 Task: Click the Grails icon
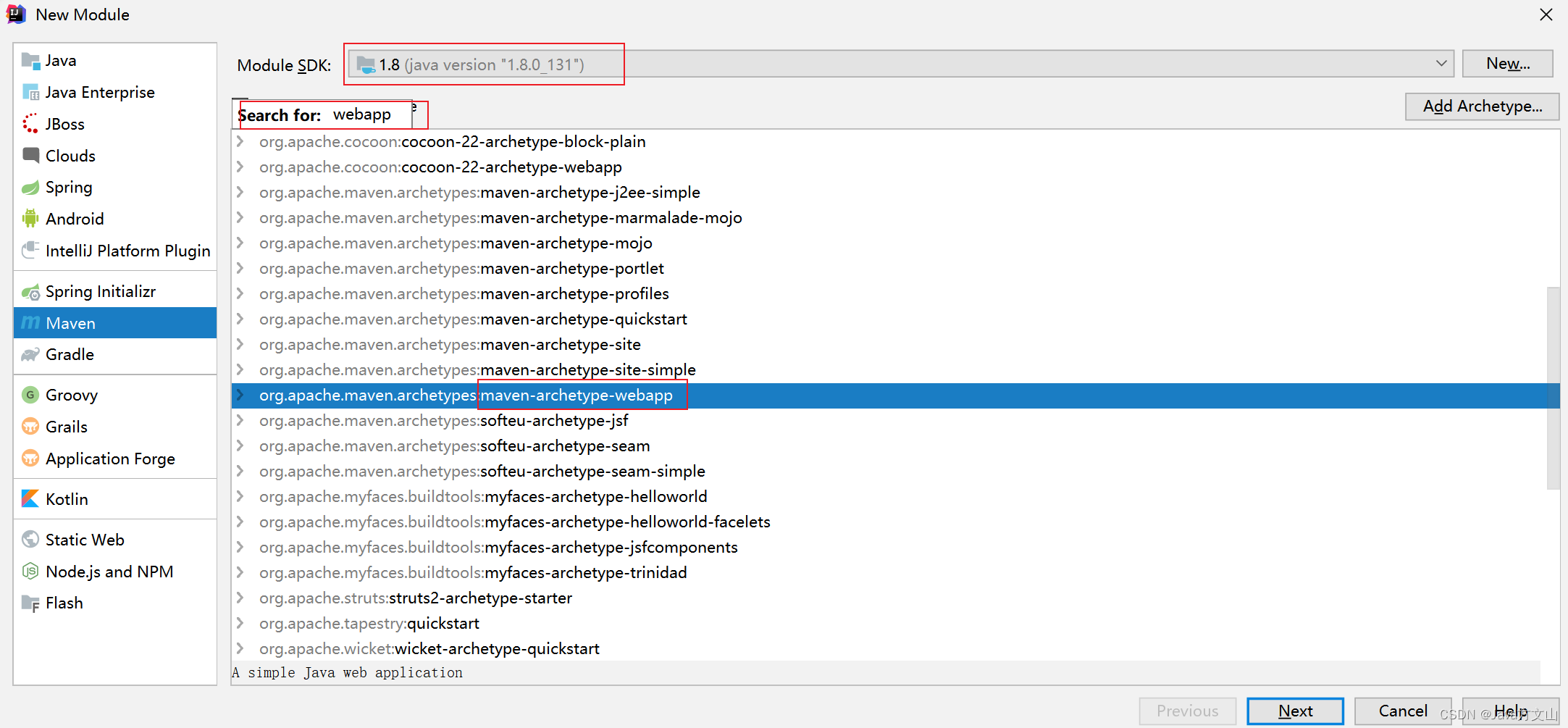[x=30, y=426]
